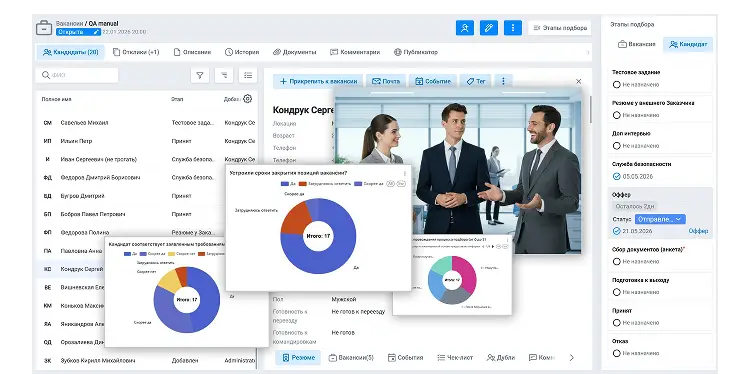This screenshot has width=750, height=374.
Task: Select radio under Отказ stage
Action: point(617,353)
